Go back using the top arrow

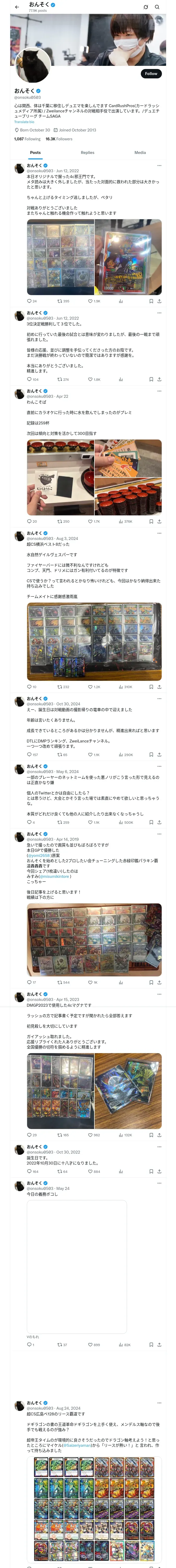pos(17,7)
